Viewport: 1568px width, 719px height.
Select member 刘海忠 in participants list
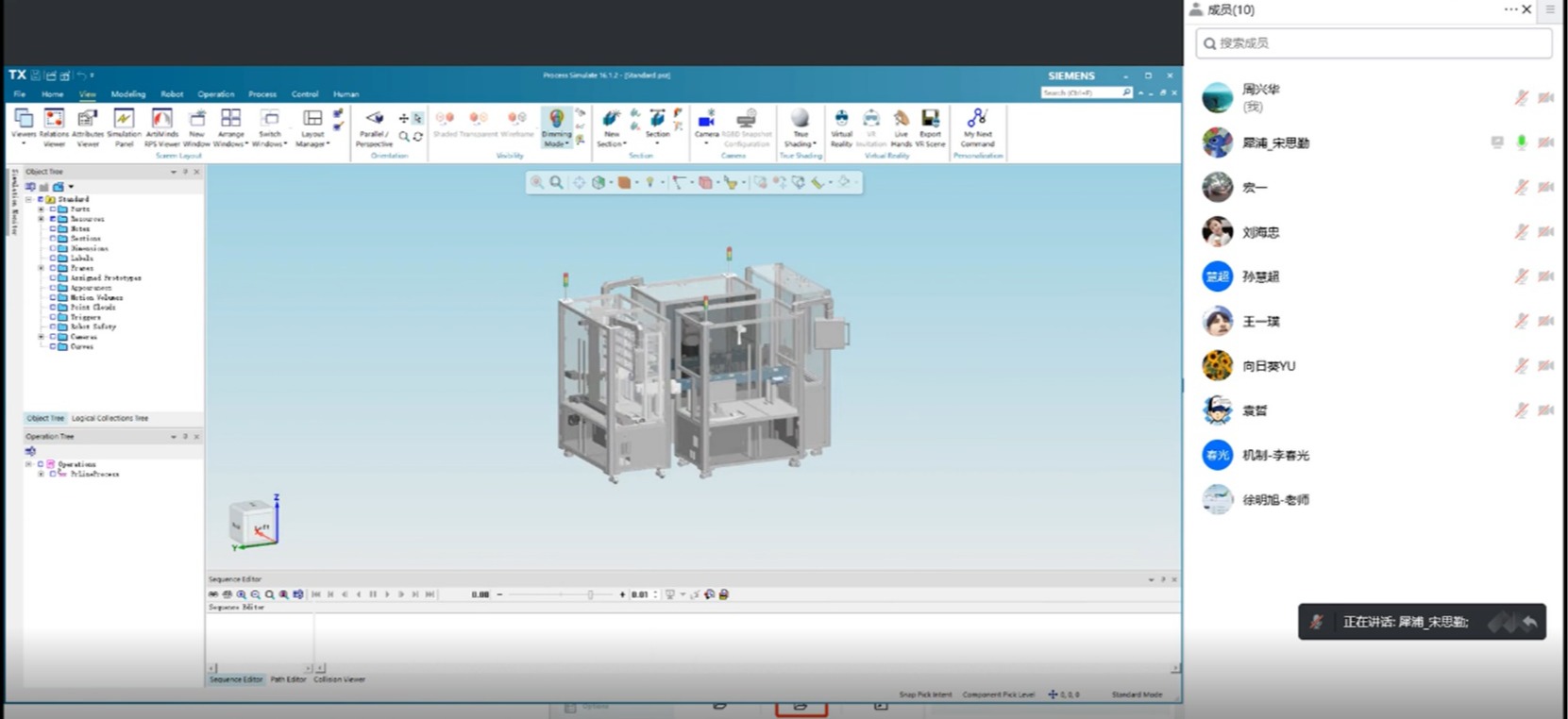pyautogui.click(x=1260, y=232)
